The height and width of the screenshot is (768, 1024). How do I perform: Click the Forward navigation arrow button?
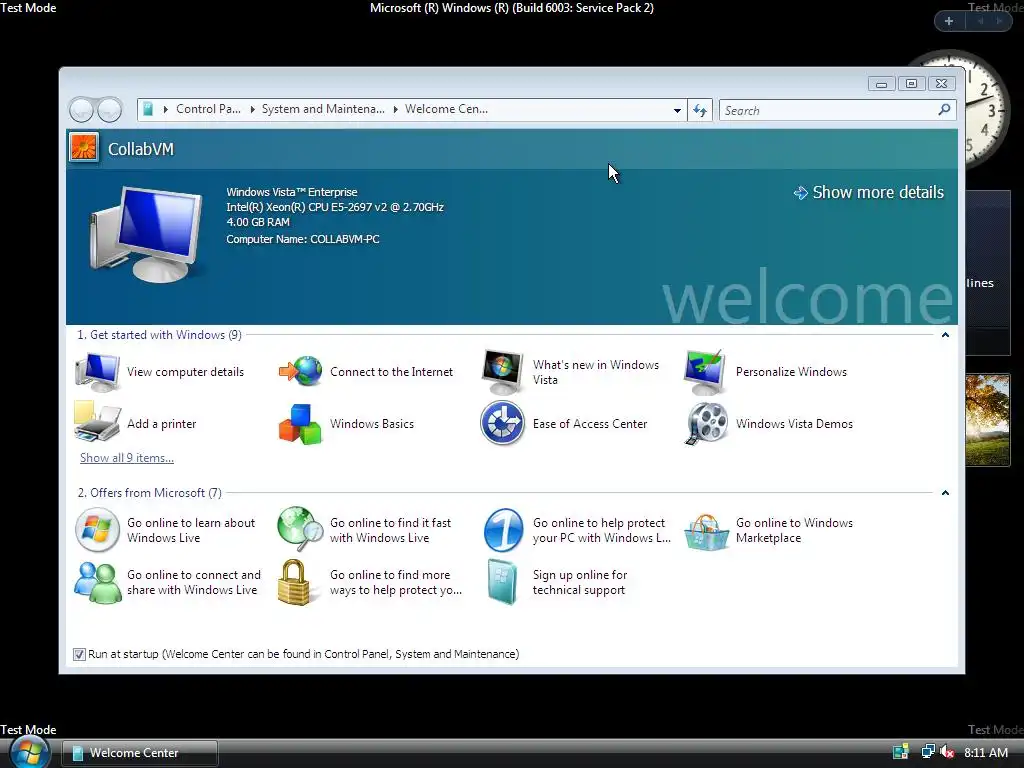coord(109,110)
